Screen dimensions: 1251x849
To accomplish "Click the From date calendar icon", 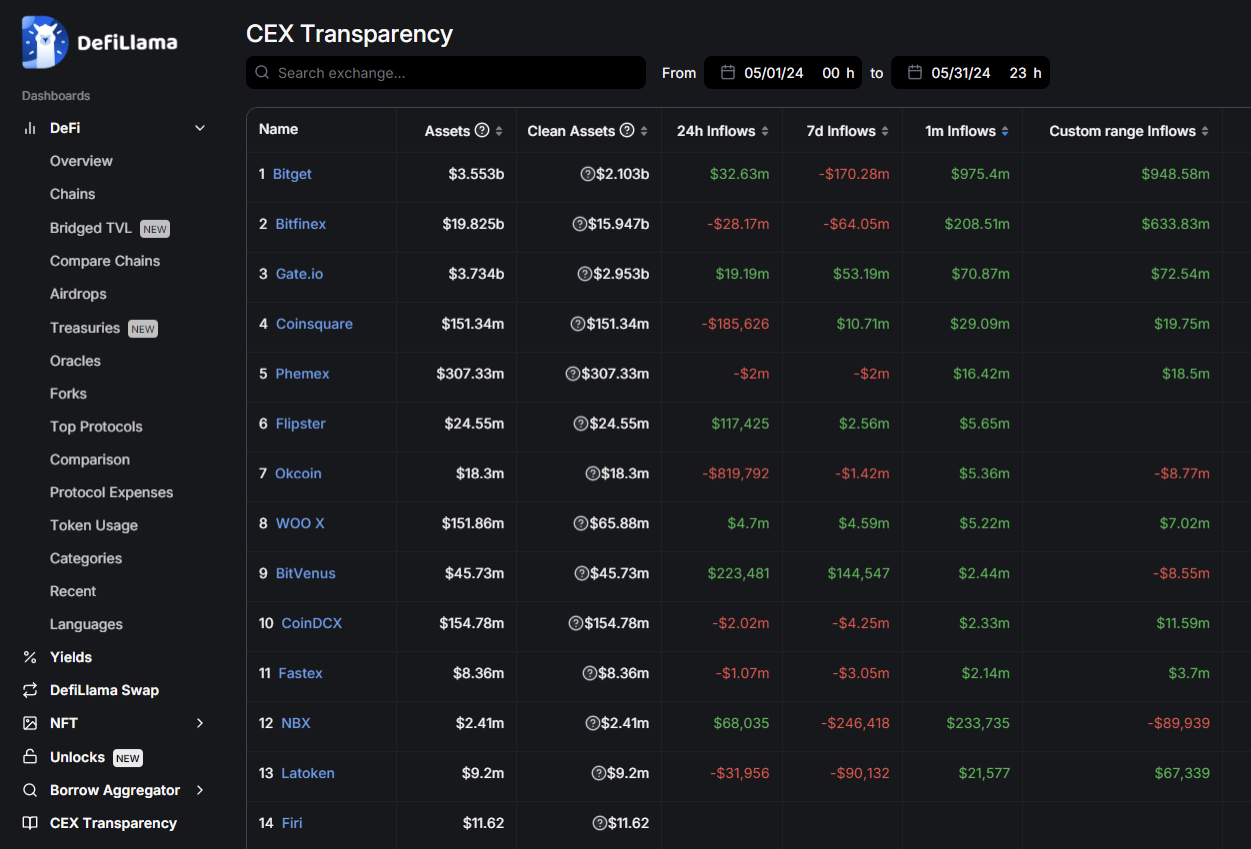I will (x=728, y=73).
